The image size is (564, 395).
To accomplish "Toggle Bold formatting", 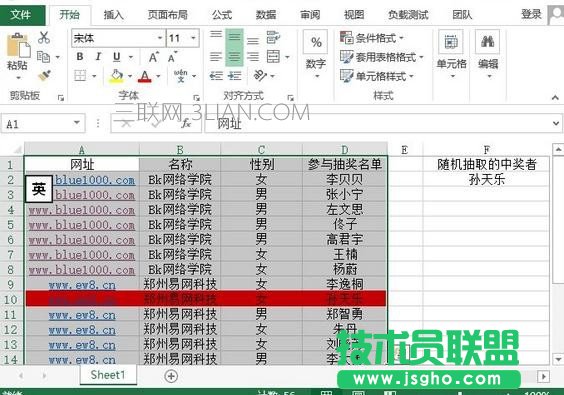I will 80,57.
